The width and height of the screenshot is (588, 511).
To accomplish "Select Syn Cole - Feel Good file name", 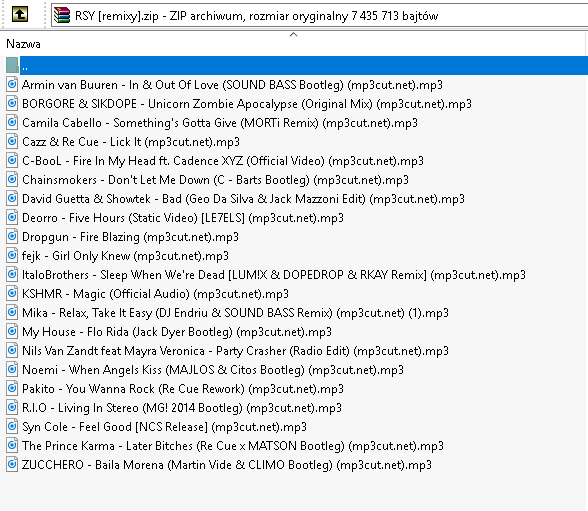I will (x=164, y=427).
